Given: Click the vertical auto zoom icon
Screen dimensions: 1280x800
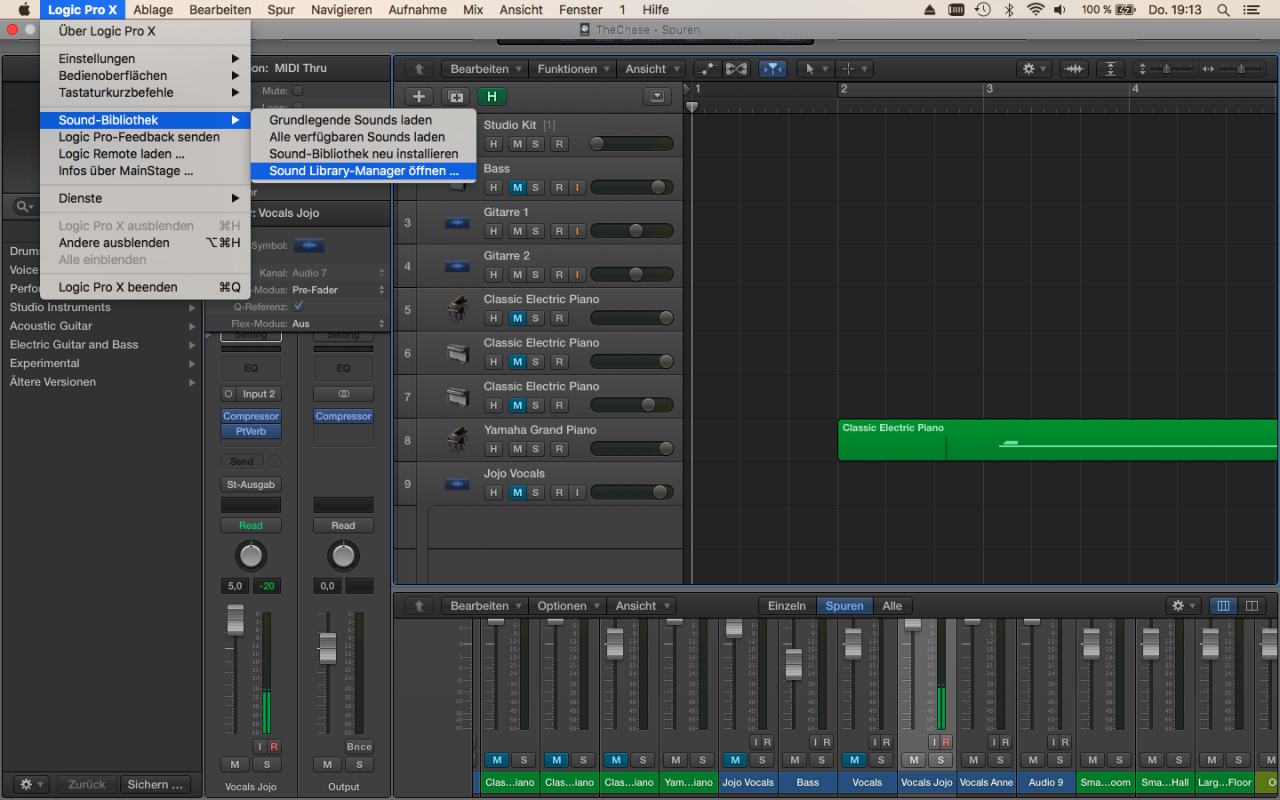Looking at the screenshot, I should point(1110,69).
